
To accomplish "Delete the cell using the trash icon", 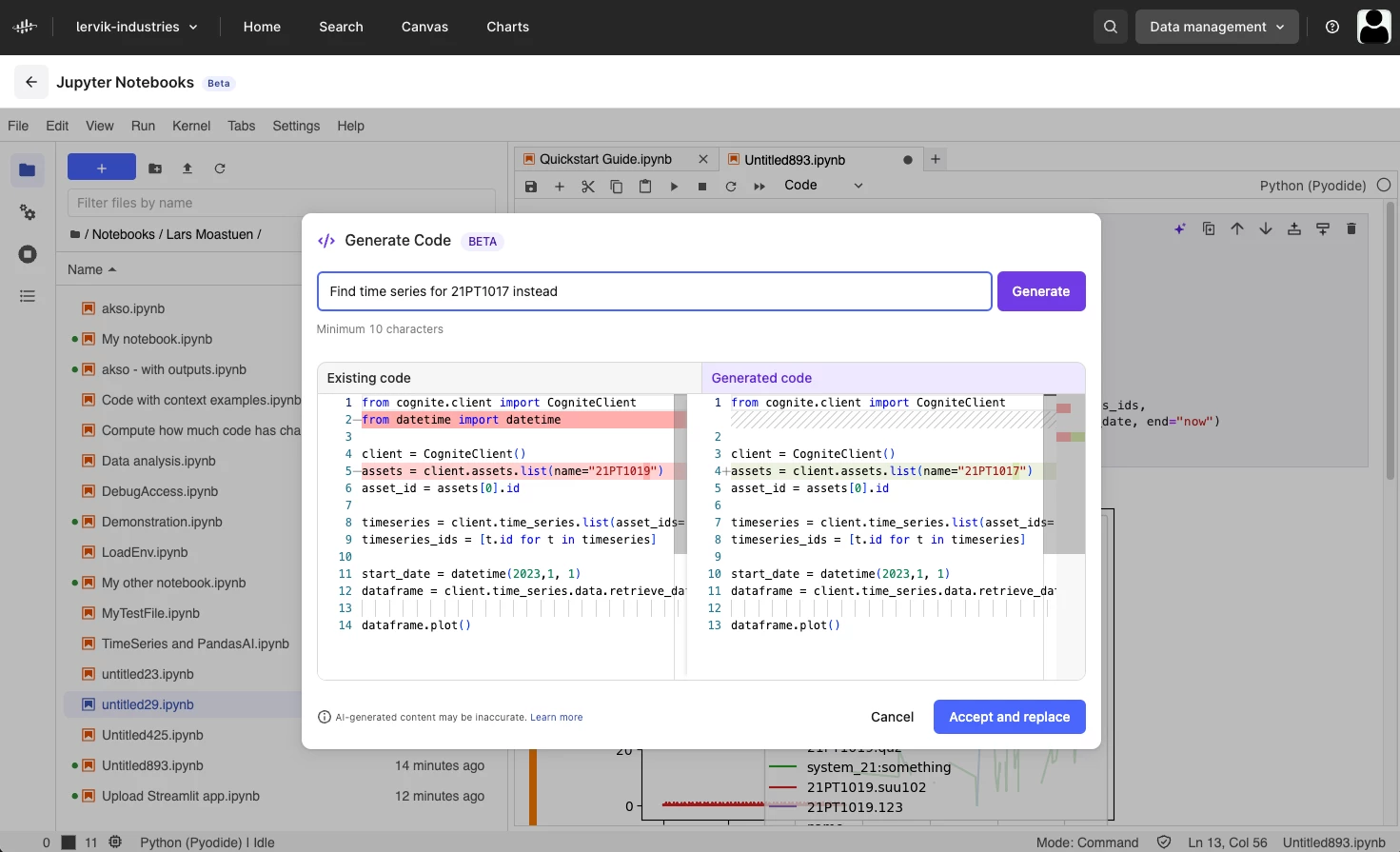I will coord(1351,228).
